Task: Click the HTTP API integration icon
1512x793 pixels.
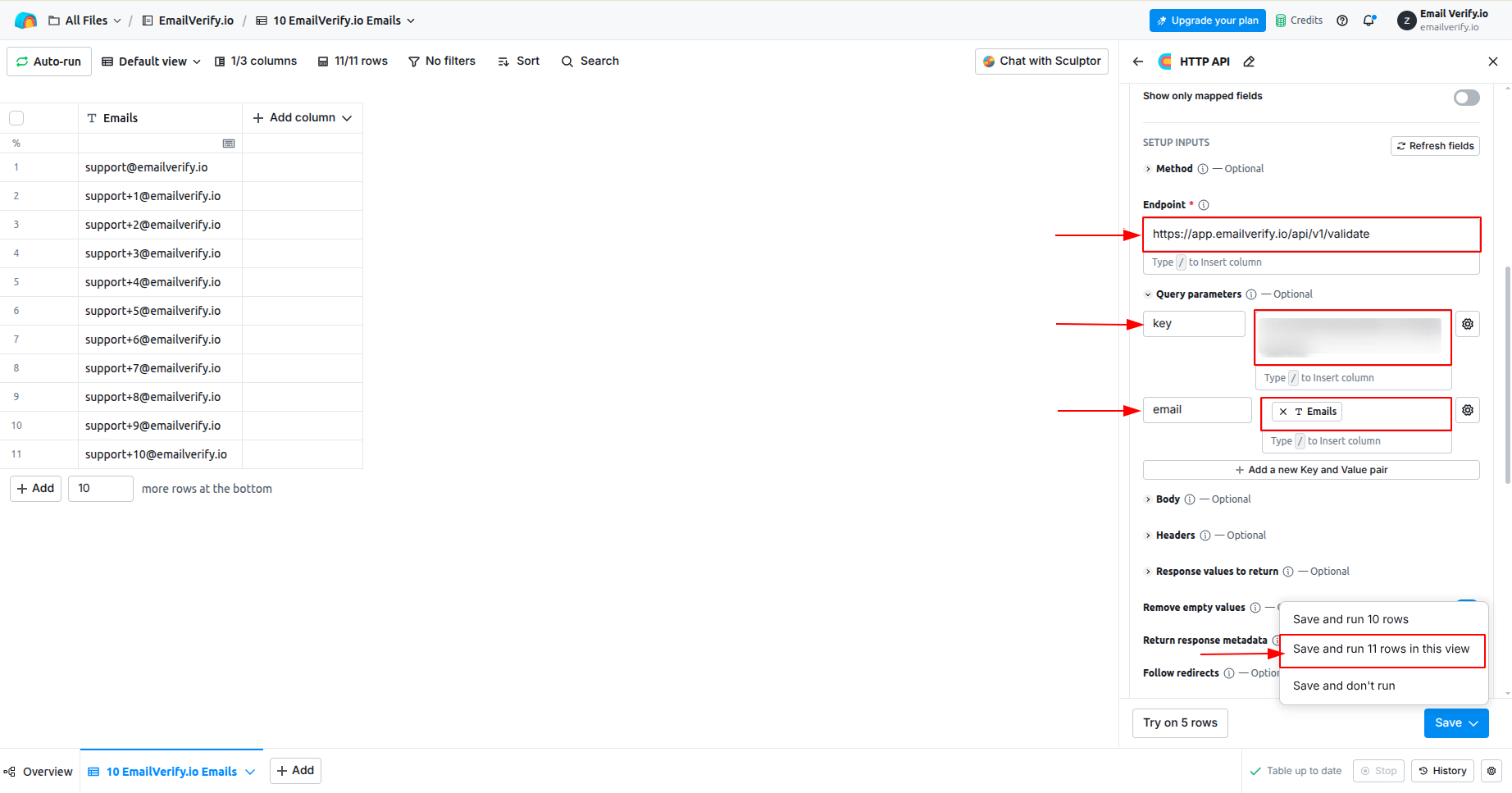Action: point(1164,62)
